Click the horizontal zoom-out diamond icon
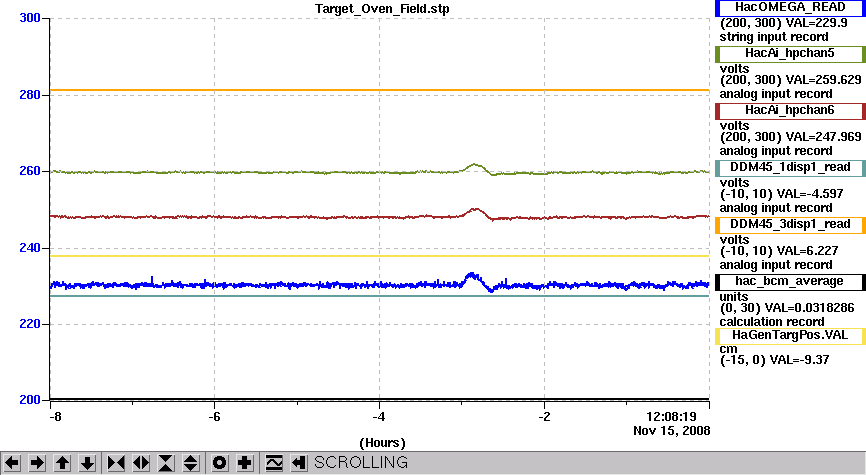866x475 pixels. (x=141, y=462)
